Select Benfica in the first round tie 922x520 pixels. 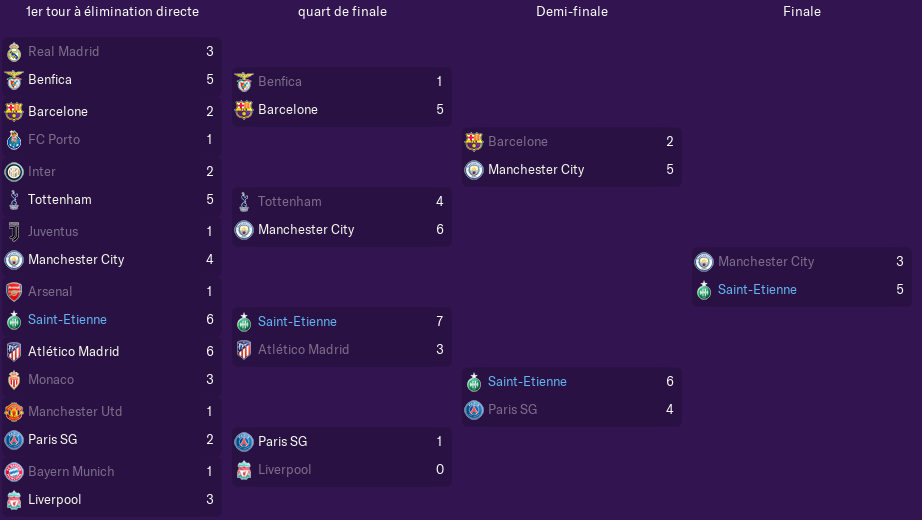click(50, 80)
